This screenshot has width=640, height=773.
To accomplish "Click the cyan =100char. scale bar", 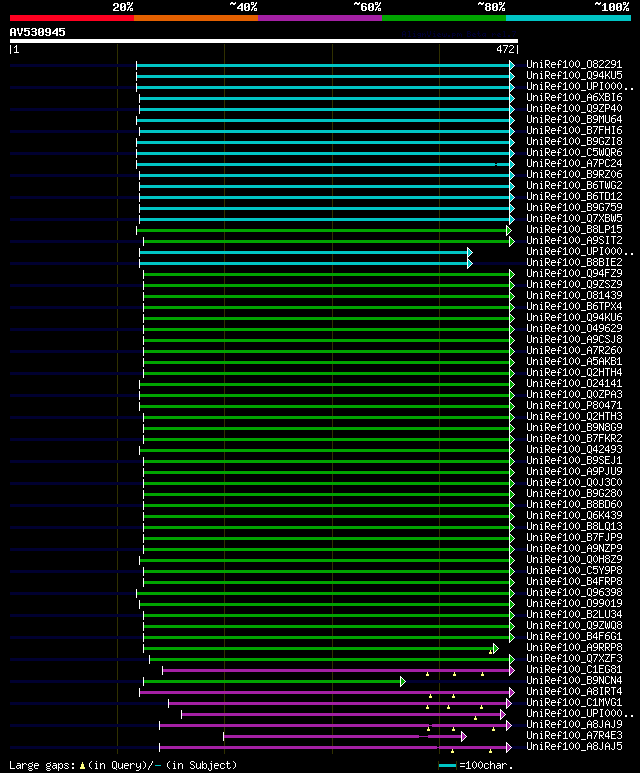I will pyautogui.click(x=447, y=766).
